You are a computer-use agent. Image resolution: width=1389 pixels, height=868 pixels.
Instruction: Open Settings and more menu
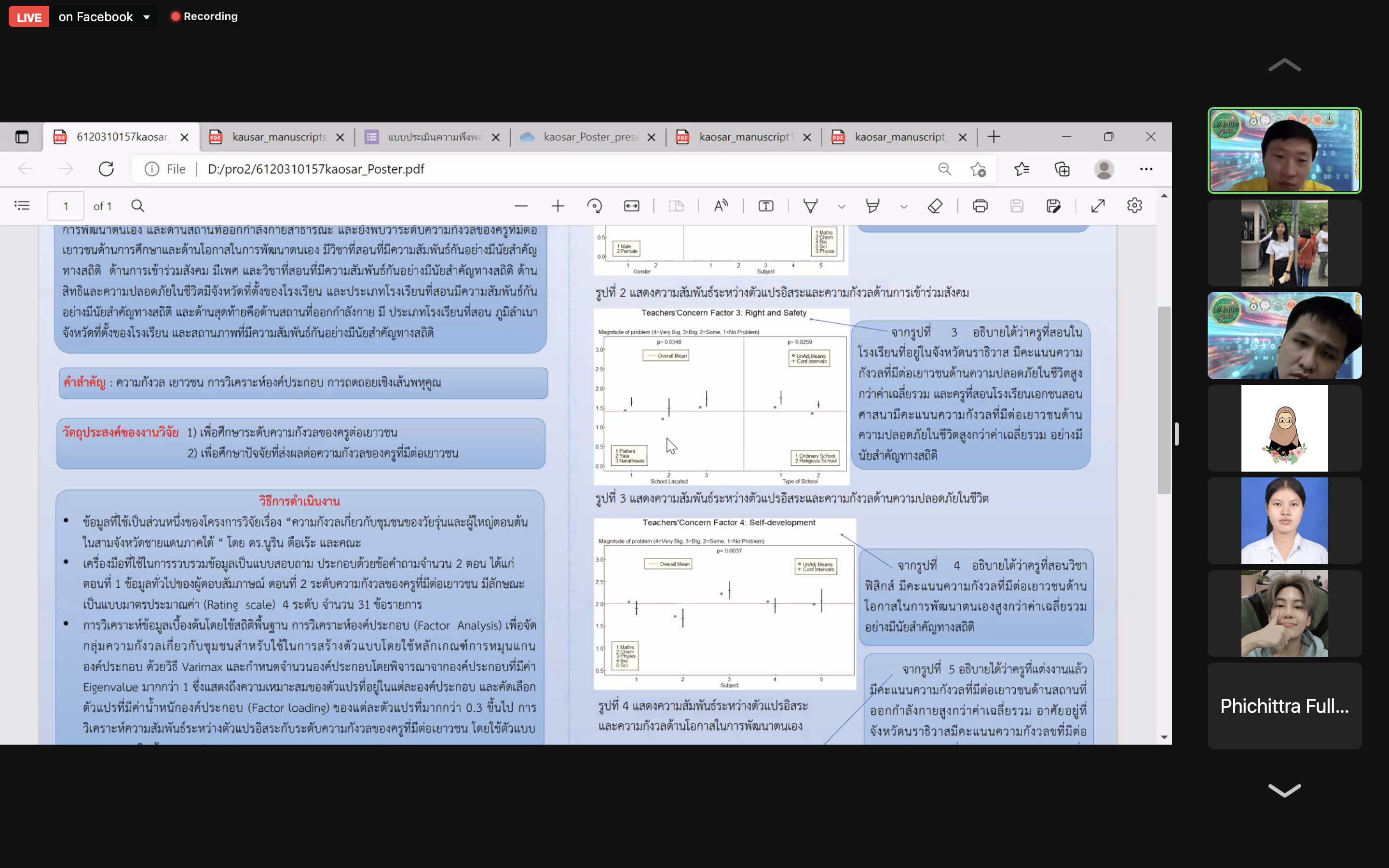(1145, 169)
